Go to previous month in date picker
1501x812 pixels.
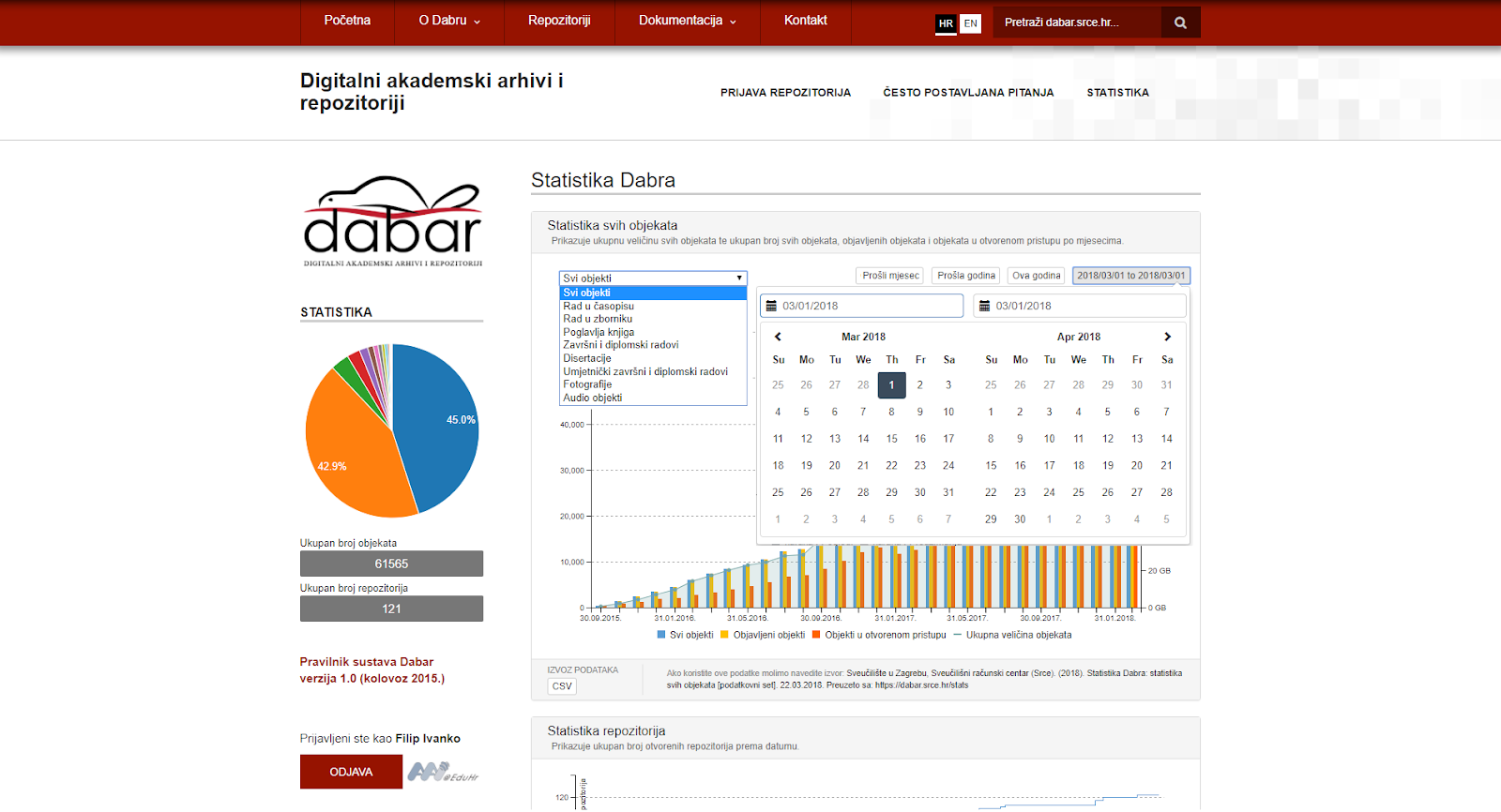point(778,337)
